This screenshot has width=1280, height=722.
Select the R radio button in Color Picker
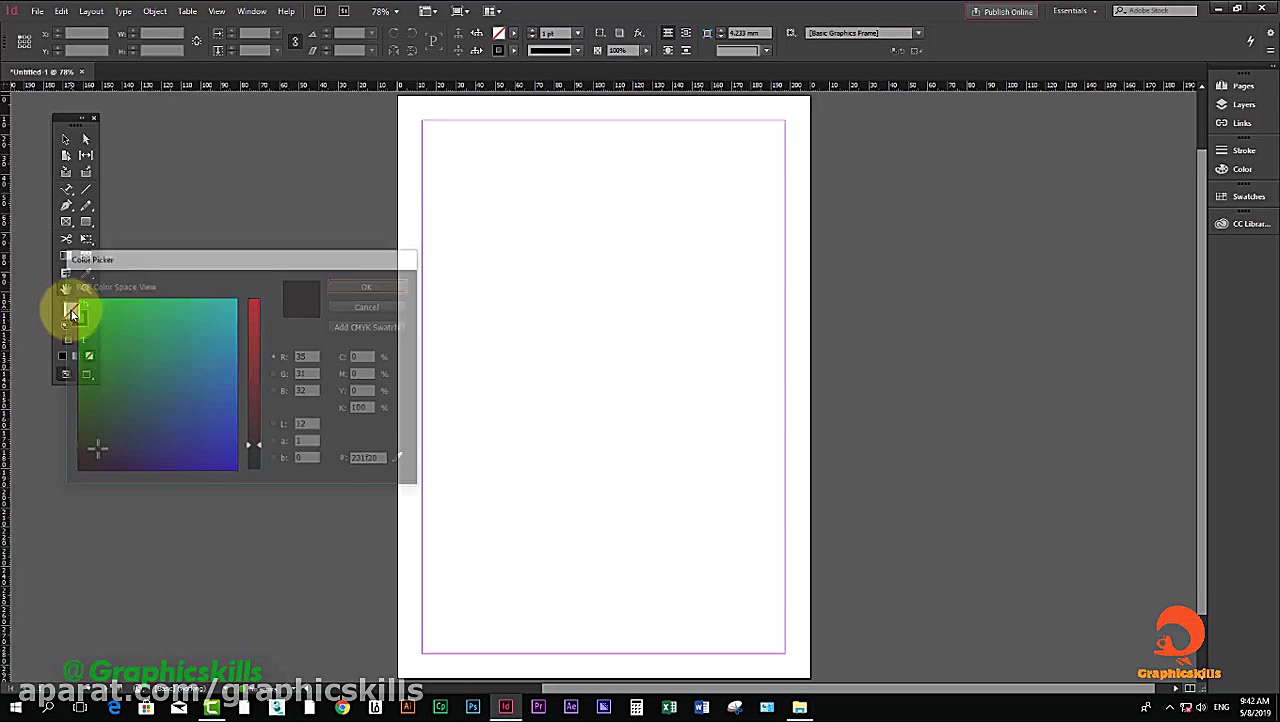(x=273, y=357)
